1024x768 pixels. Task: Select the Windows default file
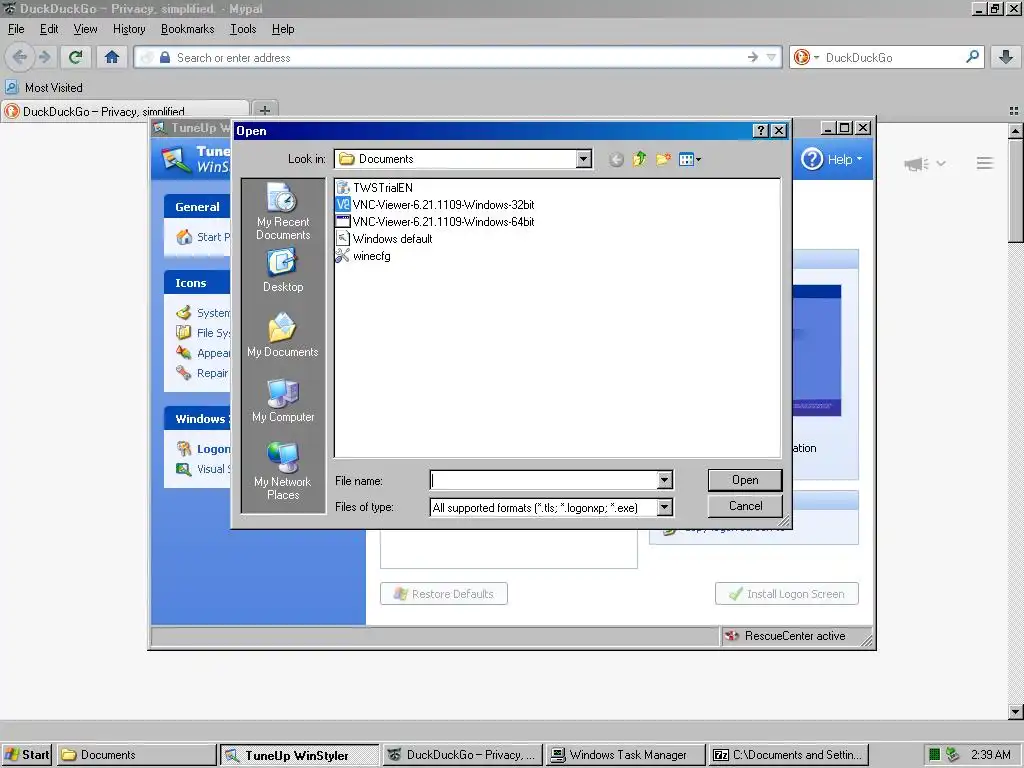[x=384, y=238]
